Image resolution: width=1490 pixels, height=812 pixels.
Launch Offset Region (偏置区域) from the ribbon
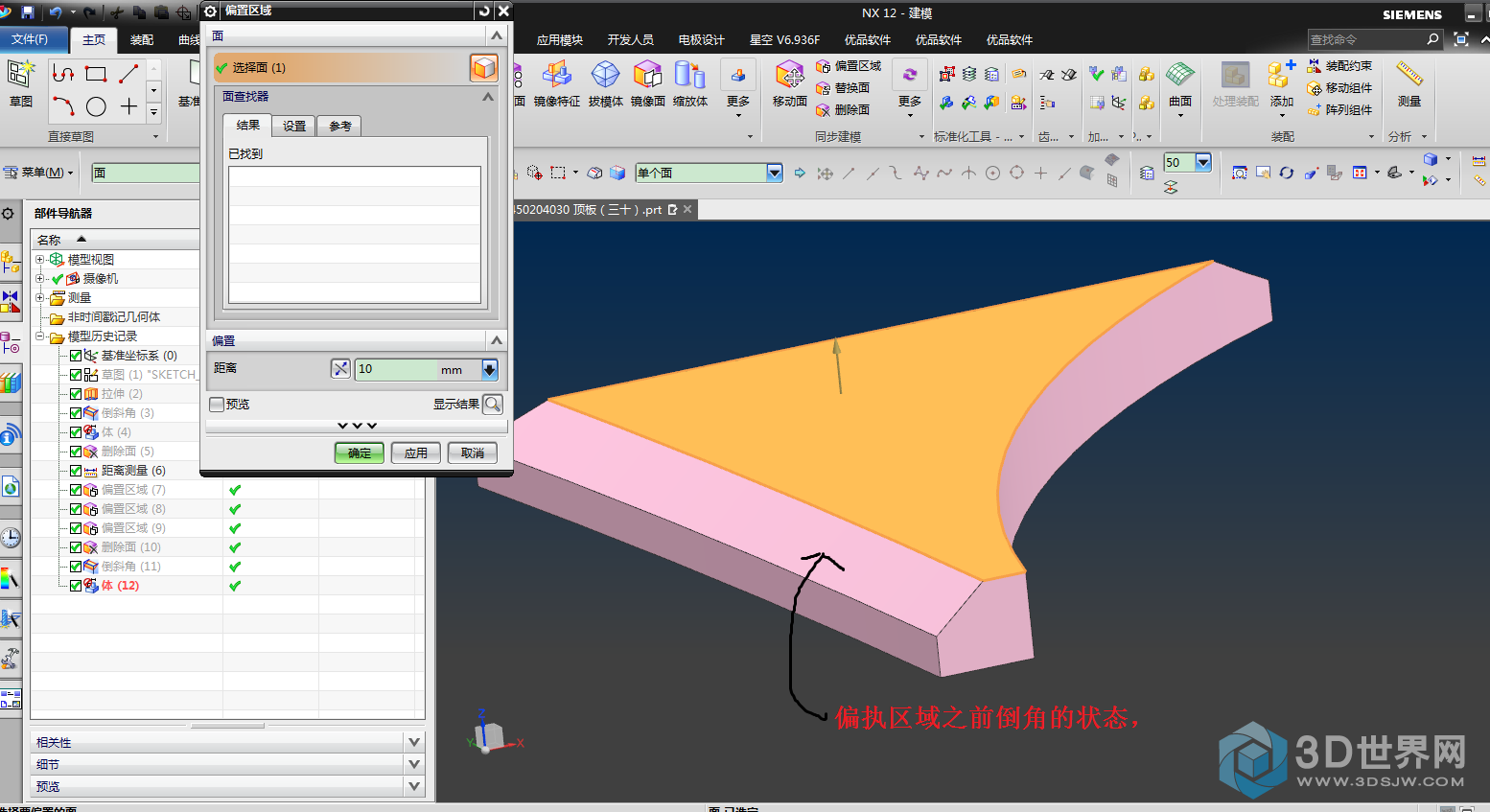[849, 66]
